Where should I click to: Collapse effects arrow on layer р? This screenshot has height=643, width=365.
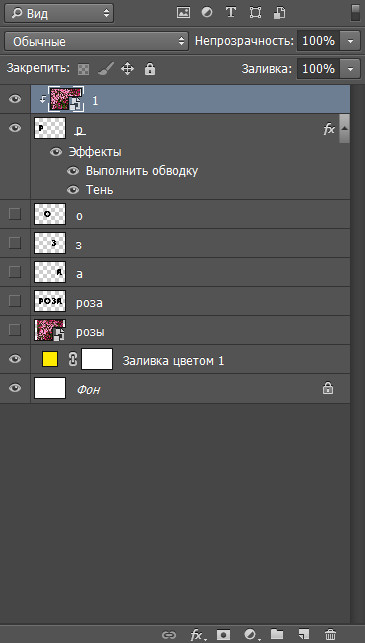coord(345,128)
